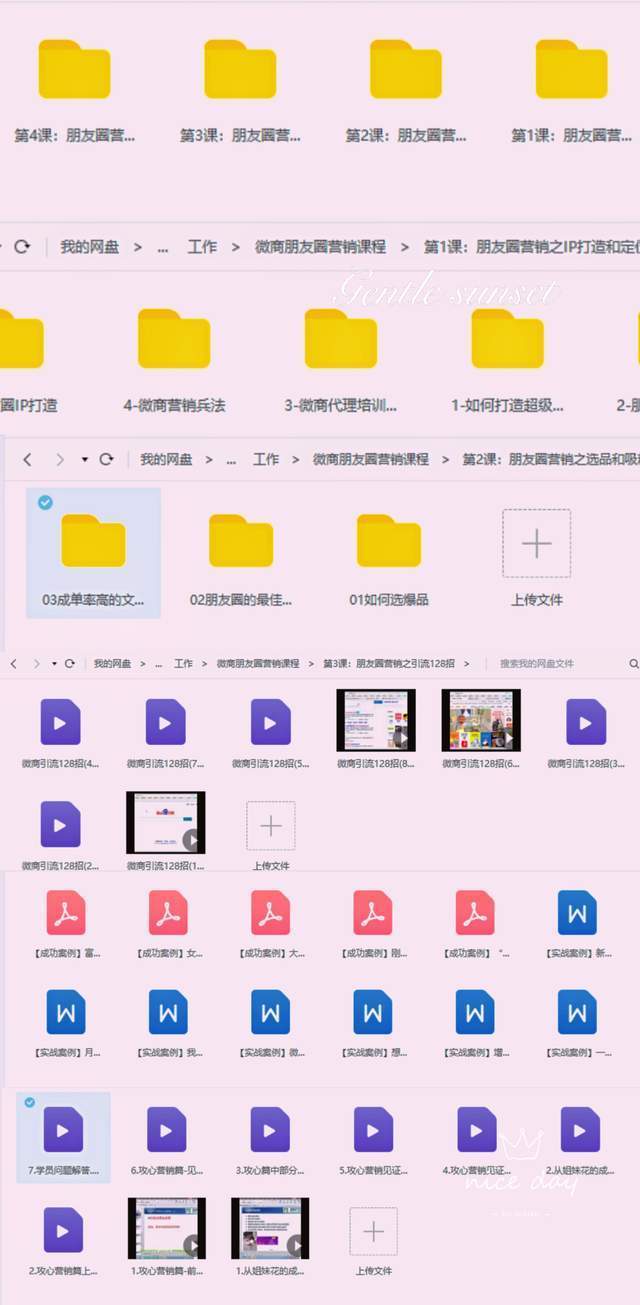This screenshot has height=1305, width=640.
Task: Open the 4-微商营销兵法 folder
Action: coord(174,339)
